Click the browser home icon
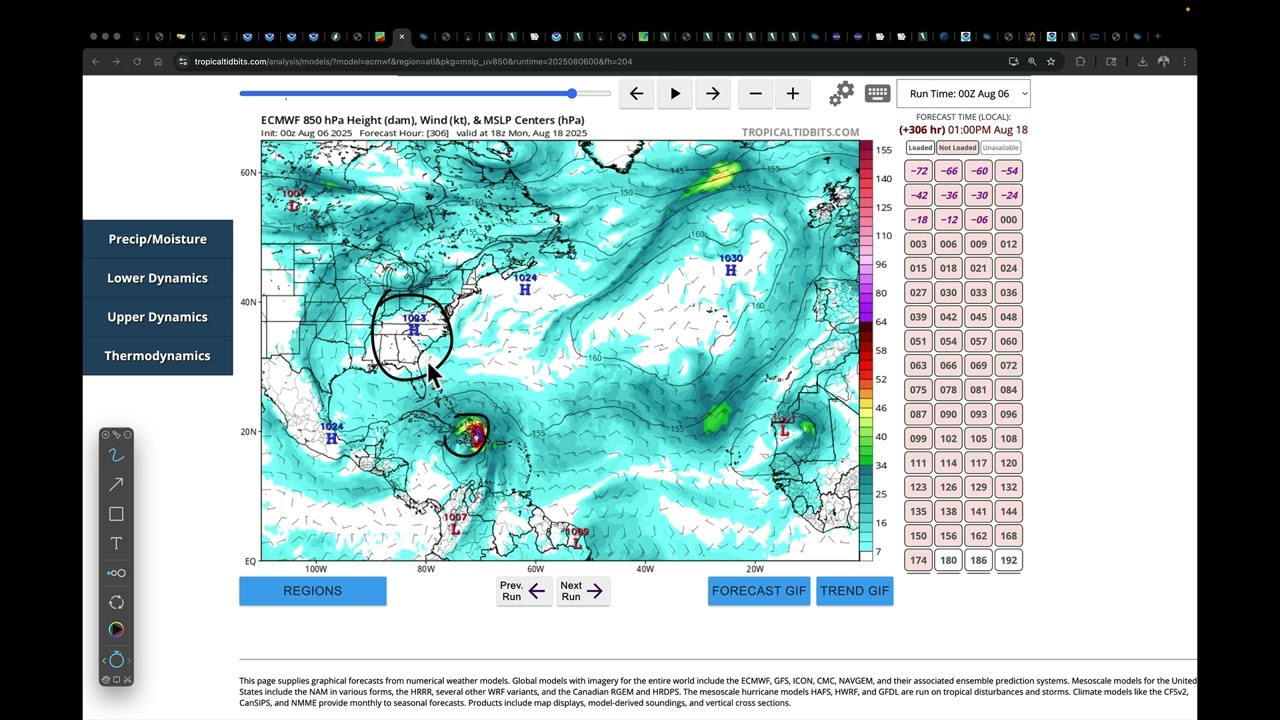Screen dimensions: 1280x720 click(158, 62)
